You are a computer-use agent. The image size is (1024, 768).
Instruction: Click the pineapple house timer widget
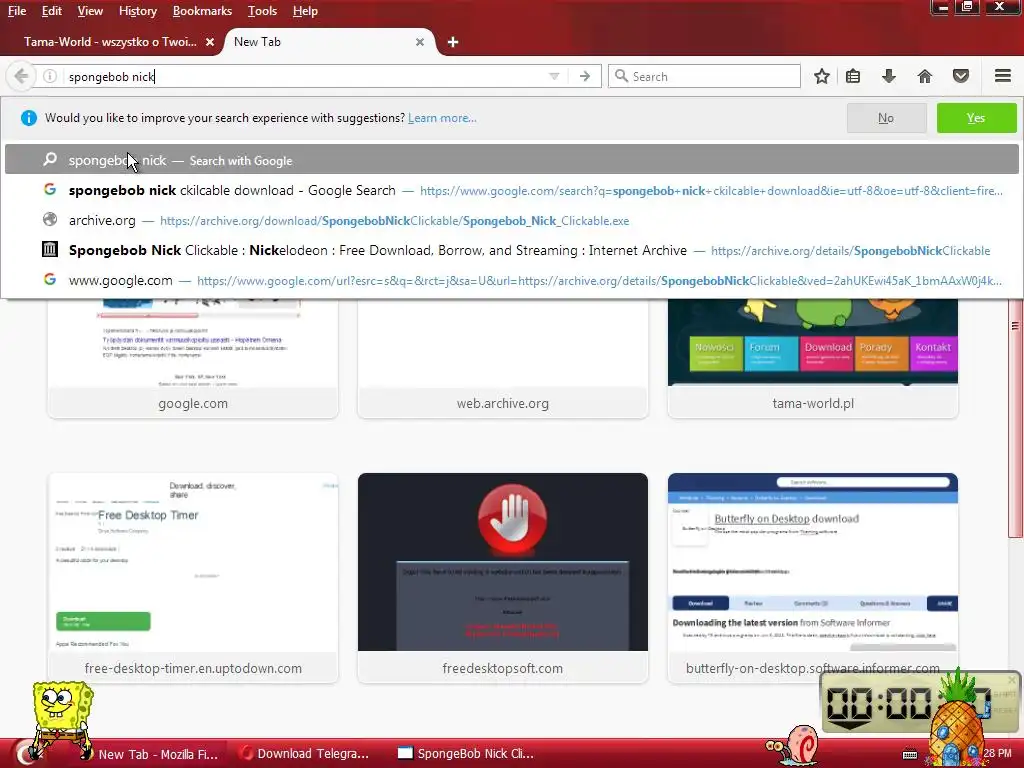point(957,718)
